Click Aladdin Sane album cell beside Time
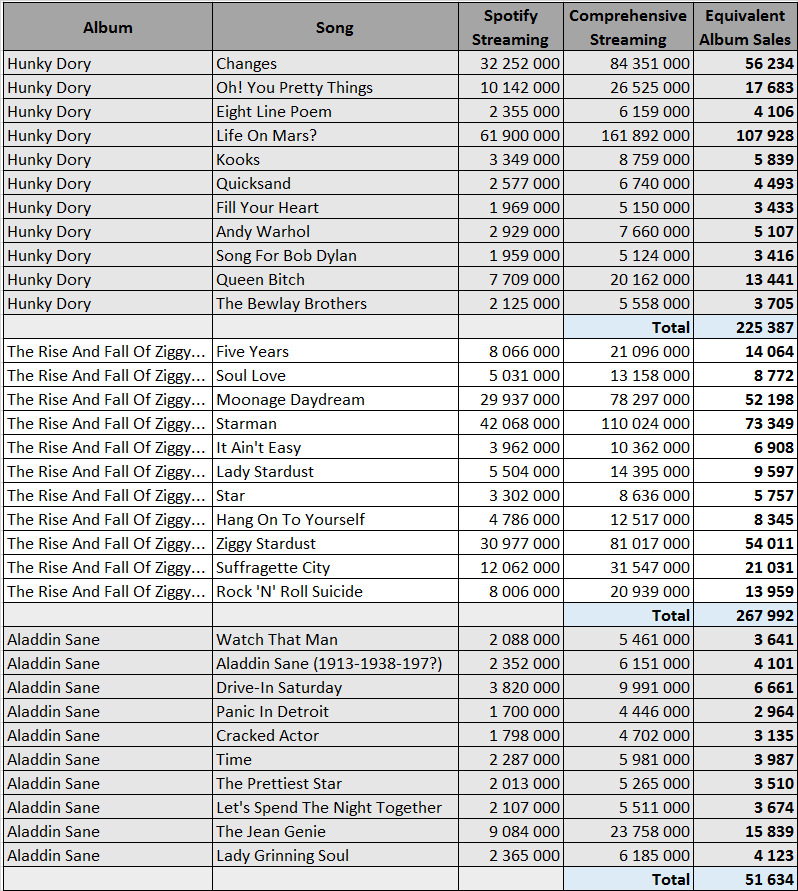The image size is (798, 891). tap(108, 759)
